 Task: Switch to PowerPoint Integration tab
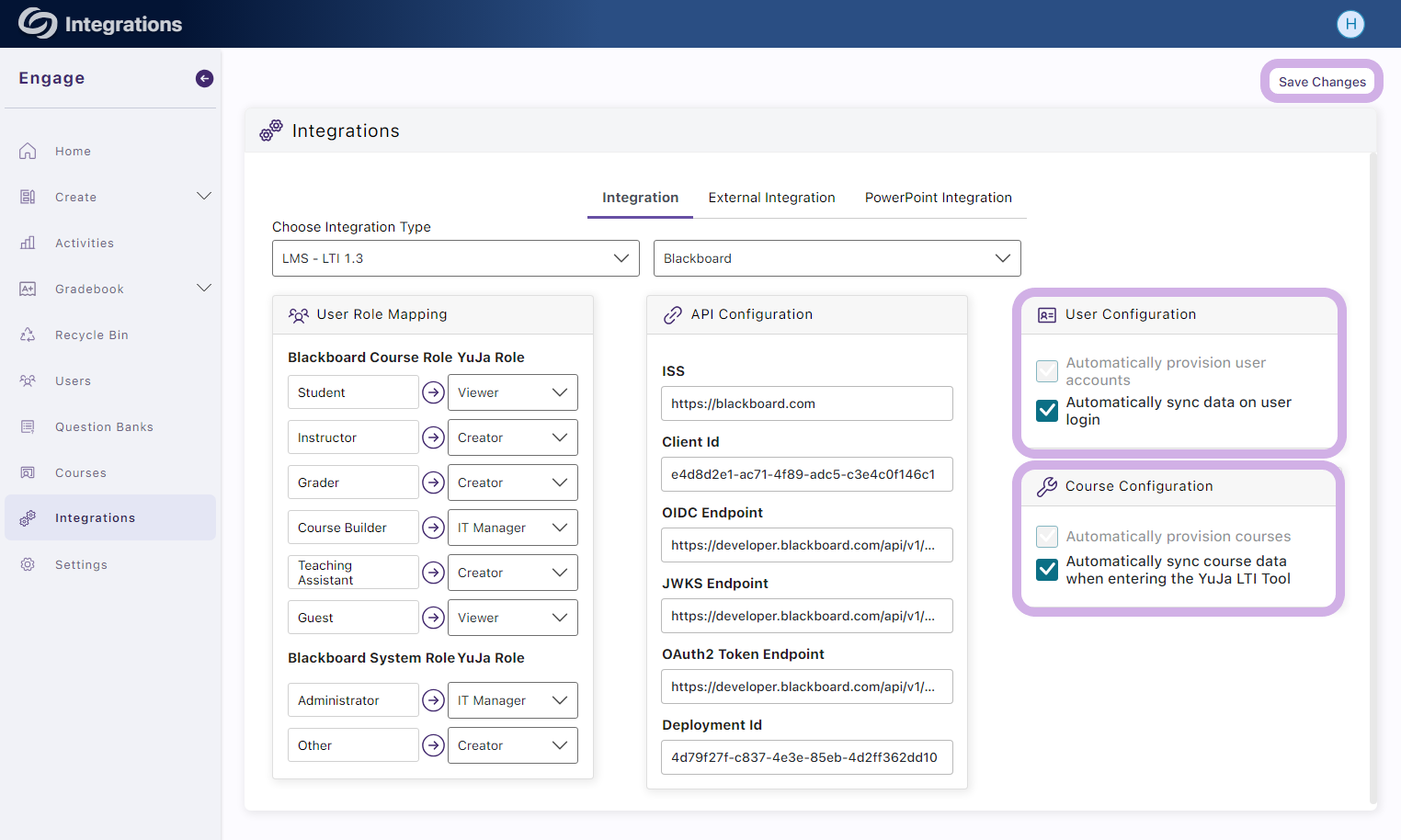(938, 198)
